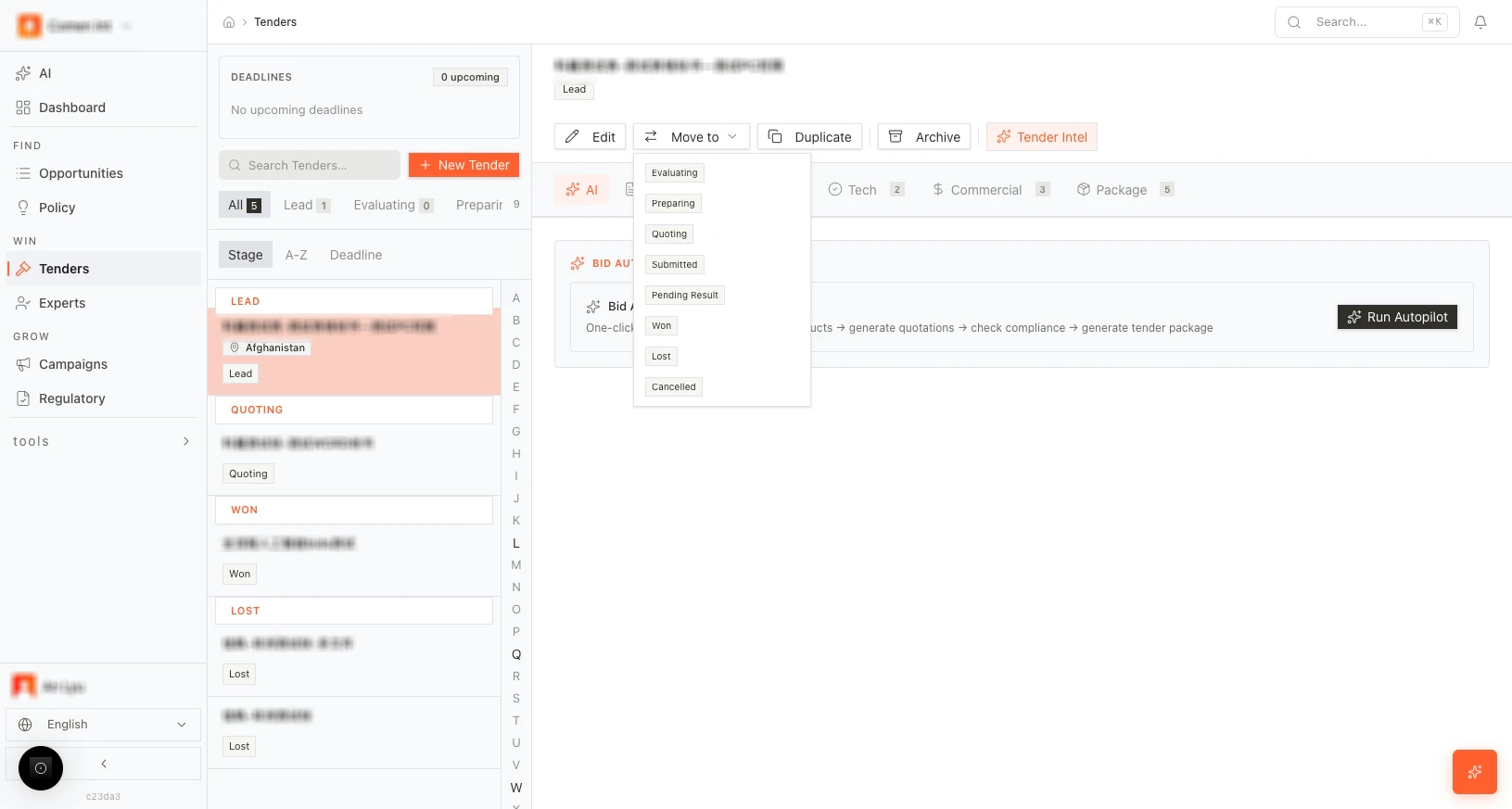
Task: Filter tenders by Evaluating
Action: [392, 205]
